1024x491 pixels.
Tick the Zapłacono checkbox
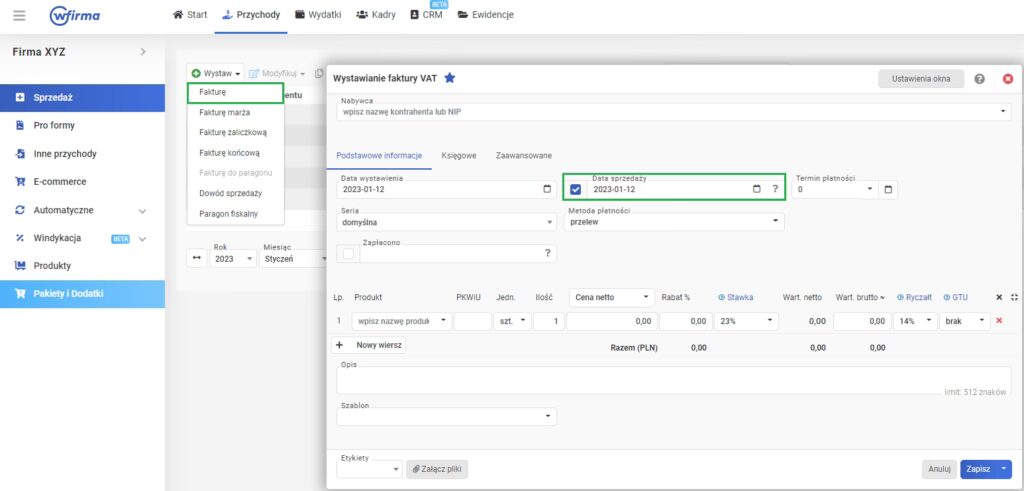click(x=348, y=254)
